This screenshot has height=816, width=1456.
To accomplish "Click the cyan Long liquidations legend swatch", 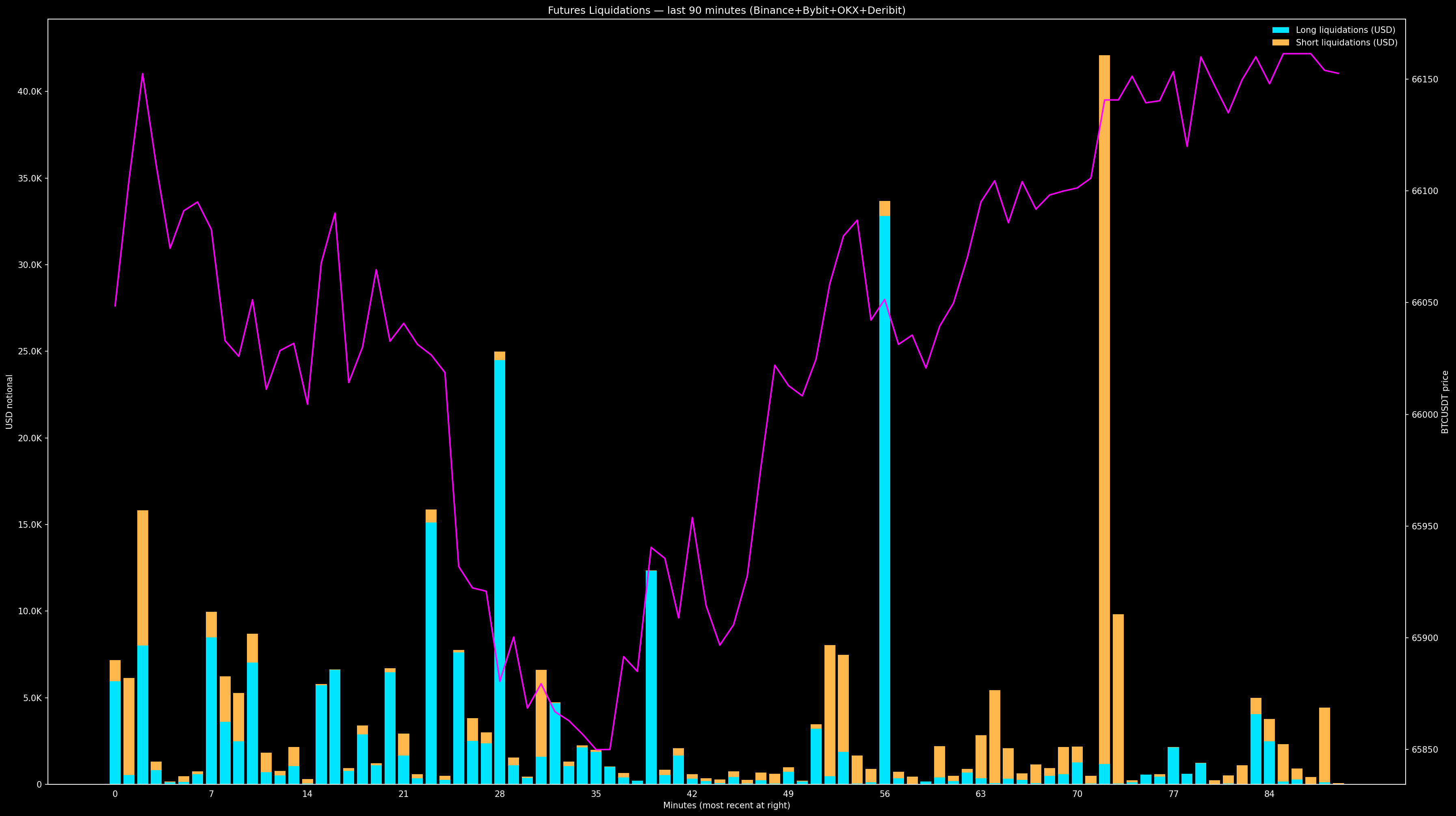I will (x=1280, y=30).
